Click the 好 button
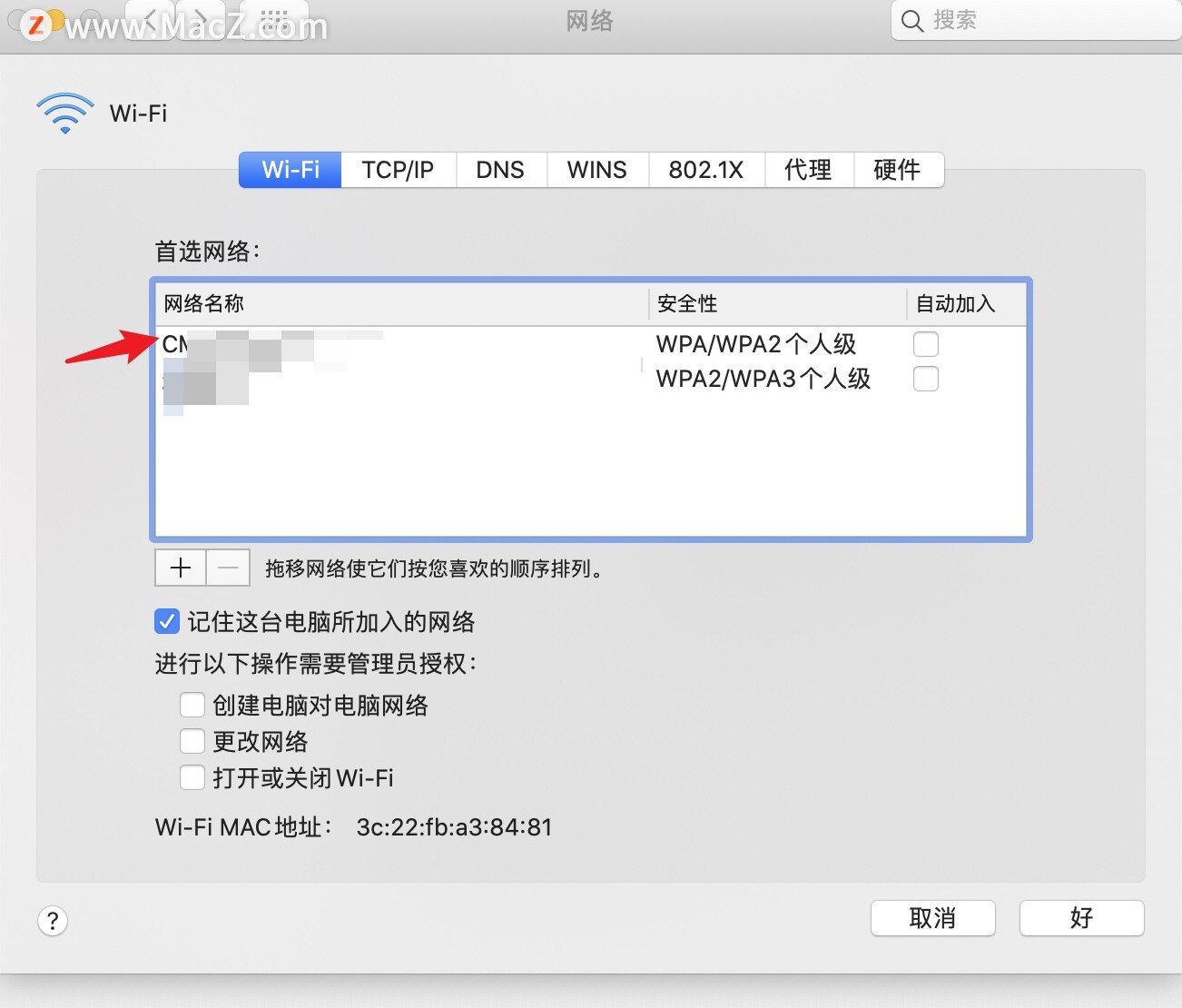Screen dimensions: 1182x1008 pos(1081,918)
